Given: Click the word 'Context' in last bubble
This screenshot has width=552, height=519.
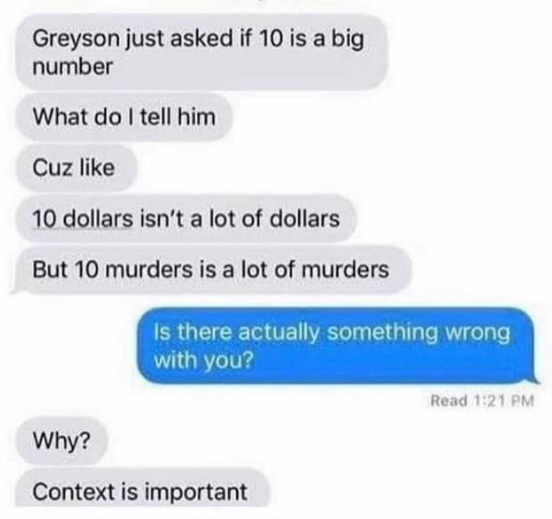Looking at the screenshot, I should point(74,492).
